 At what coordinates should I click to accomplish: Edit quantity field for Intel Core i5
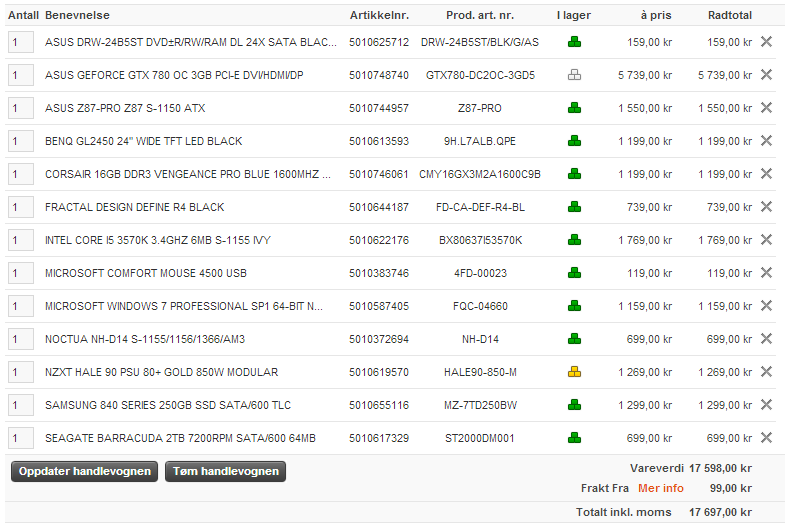21,240
